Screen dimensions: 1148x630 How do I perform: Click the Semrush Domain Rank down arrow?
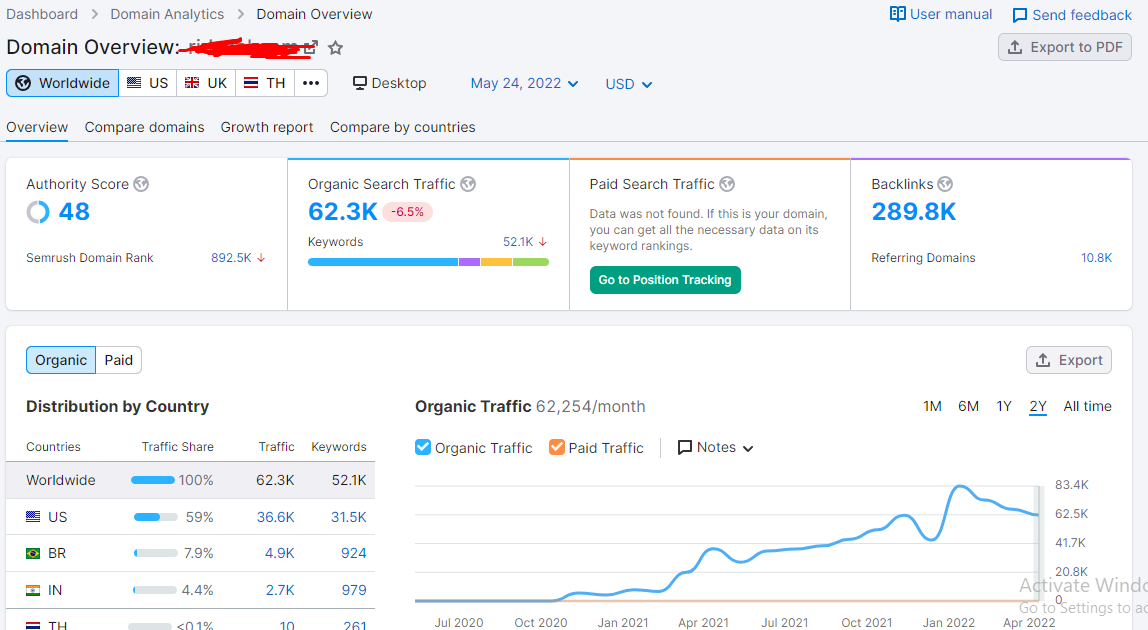[261, 258]
